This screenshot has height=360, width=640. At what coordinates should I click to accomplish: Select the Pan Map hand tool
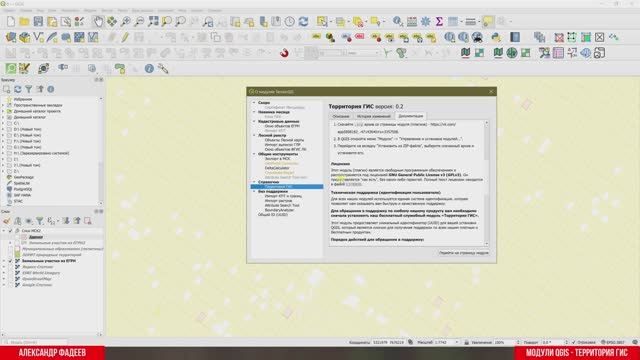[x=98, y=22]
